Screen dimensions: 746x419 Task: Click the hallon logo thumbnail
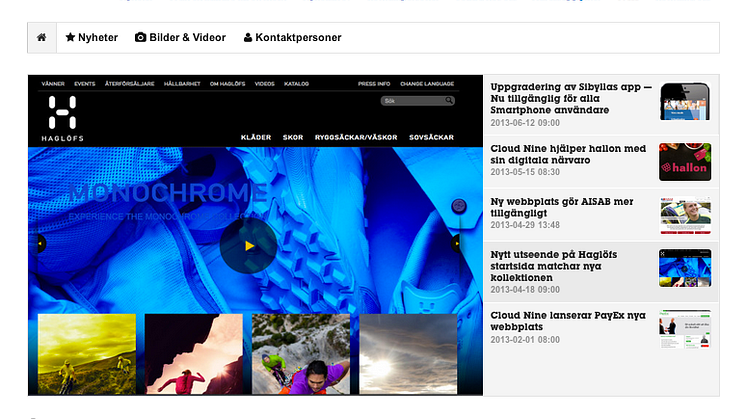click(x=685, y=162)
